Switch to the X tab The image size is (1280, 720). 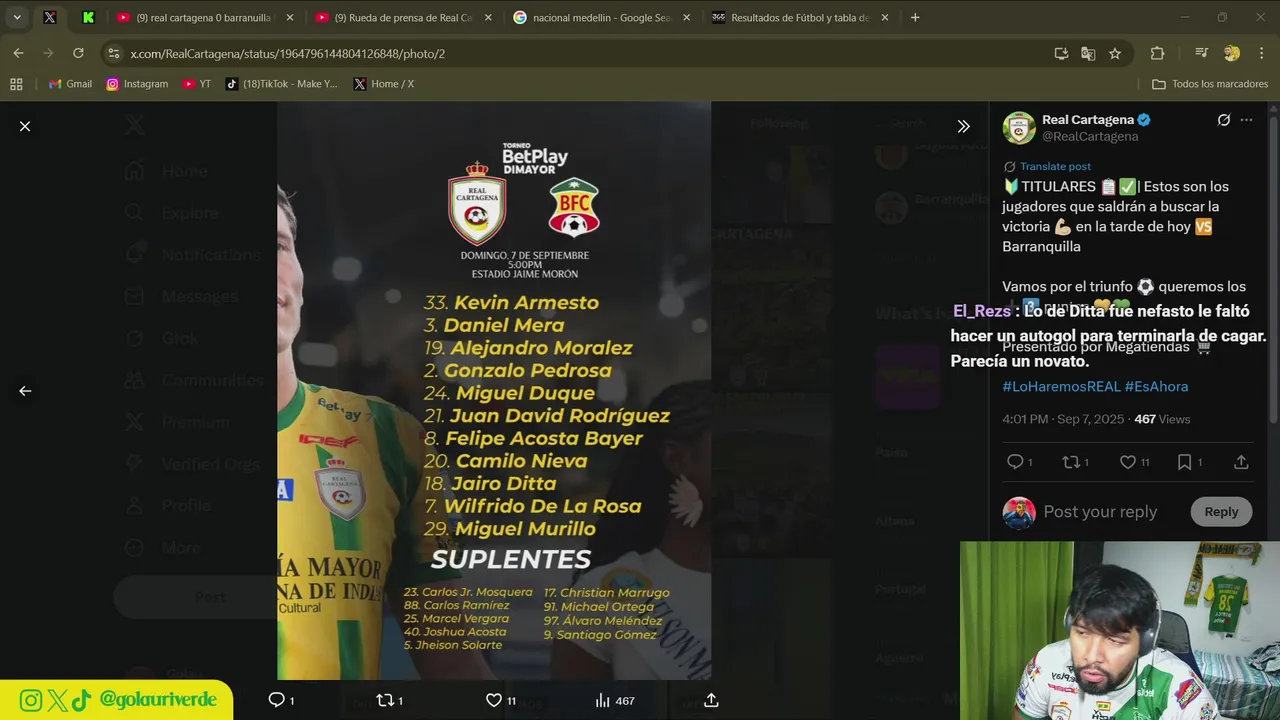click(x=49, y=17)
